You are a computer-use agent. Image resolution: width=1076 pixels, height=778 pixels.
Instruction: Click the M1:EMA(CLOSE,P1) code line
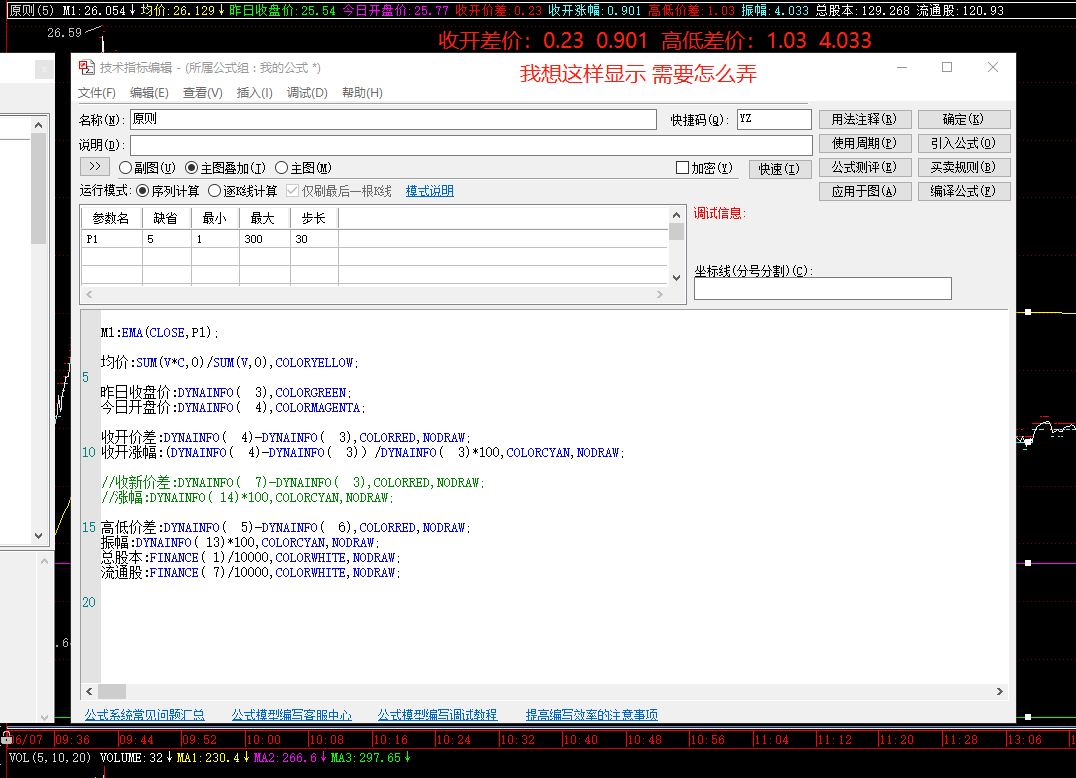[159, 333]
